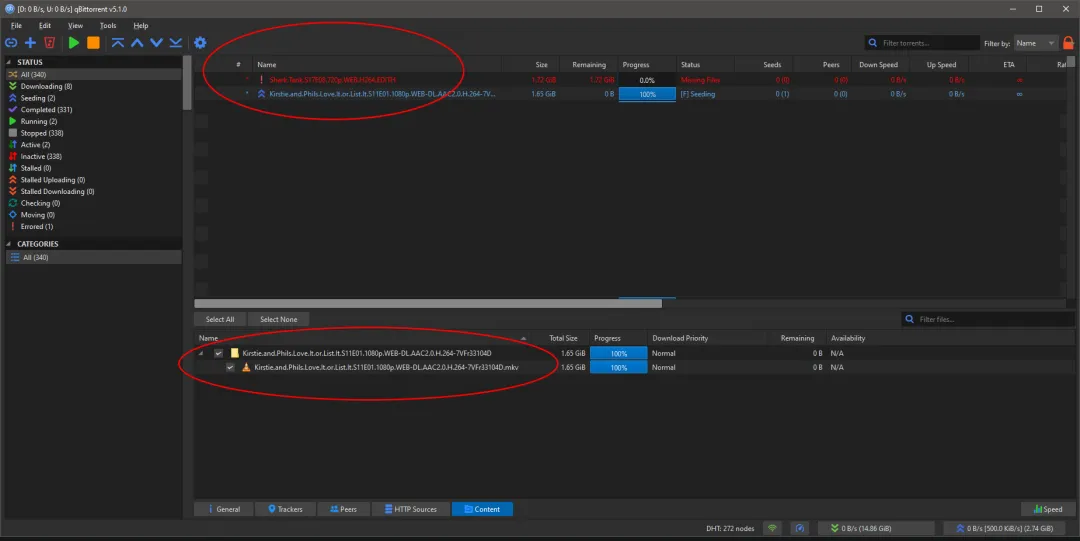Select All (340) under CATEGORIES

94,257
